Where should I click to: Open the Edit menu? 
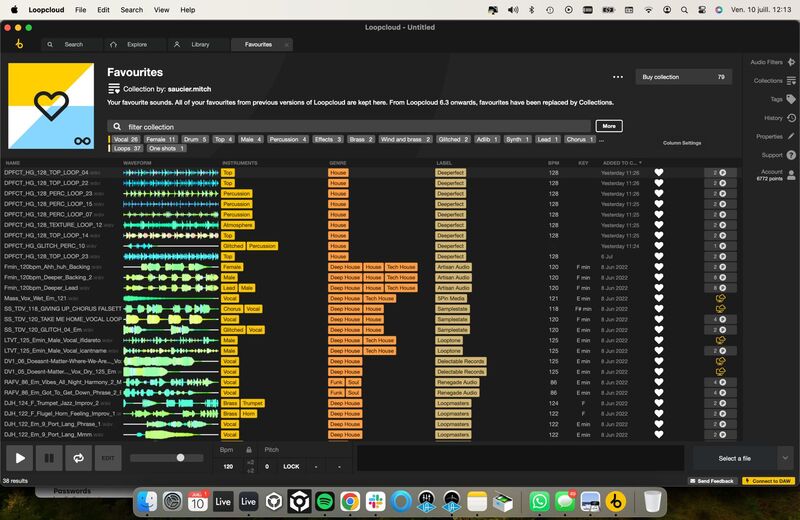pyautogui.click(x=103, y=10)
